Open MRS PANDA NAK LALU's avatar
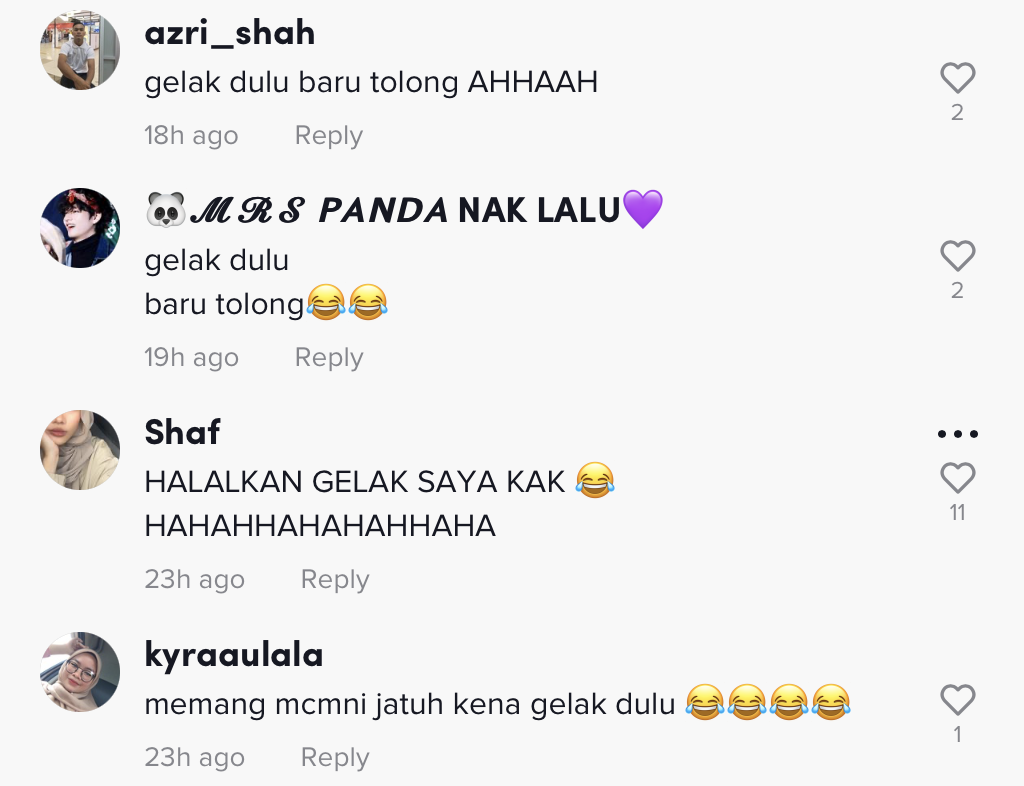This screenshot has height=786, width=1024. point(80,228)
